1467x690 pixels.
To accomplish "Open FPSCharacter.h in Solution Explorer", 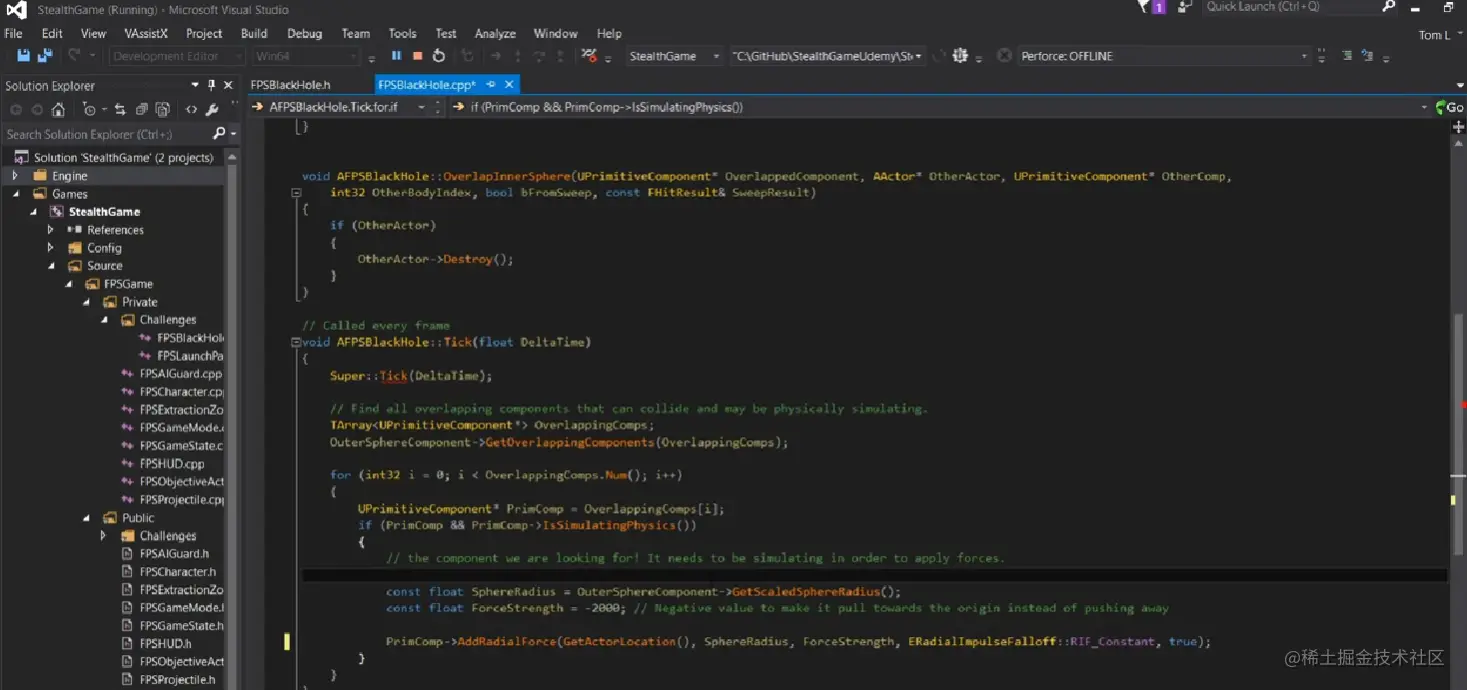I will tap(177, 572).
